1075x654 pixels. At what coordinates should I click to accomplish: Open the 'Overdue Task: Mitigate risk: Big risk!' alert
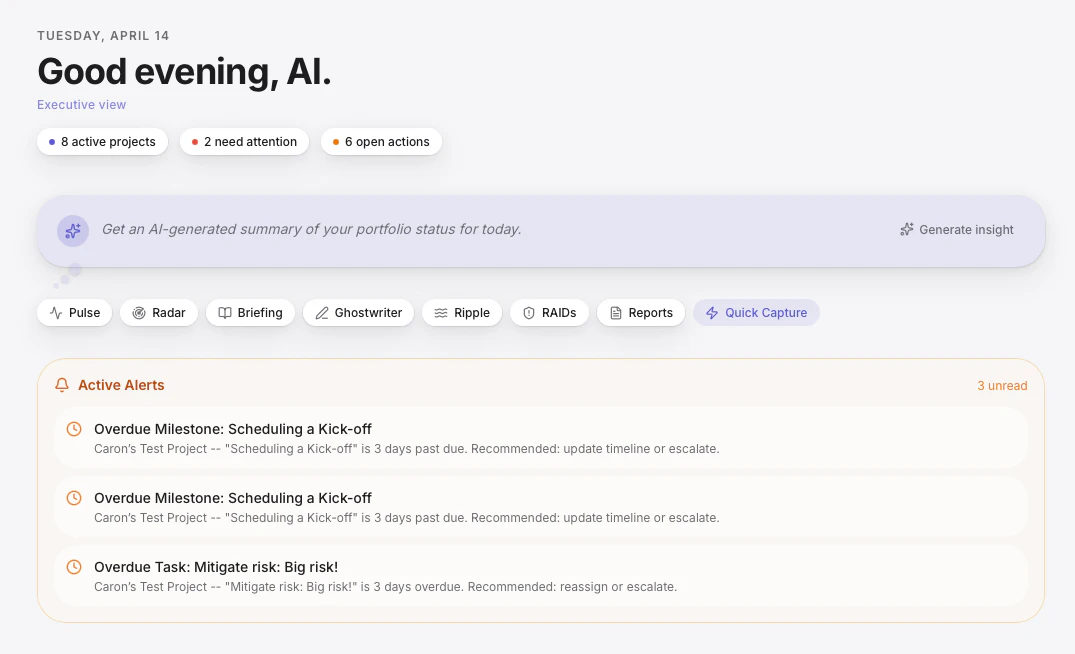(540, 576)
